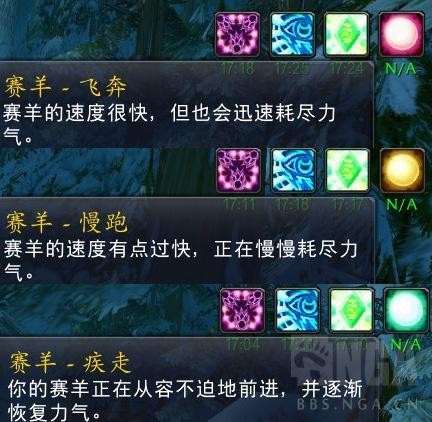Click blue eye rune icon in middle row
432x422 pixels.
click(x=293, y=170)
